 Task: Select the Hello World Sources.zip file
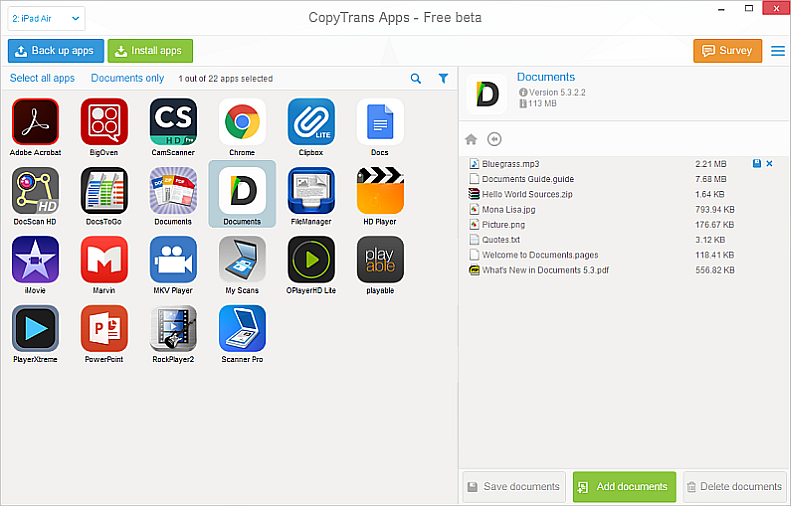point(623,194)
